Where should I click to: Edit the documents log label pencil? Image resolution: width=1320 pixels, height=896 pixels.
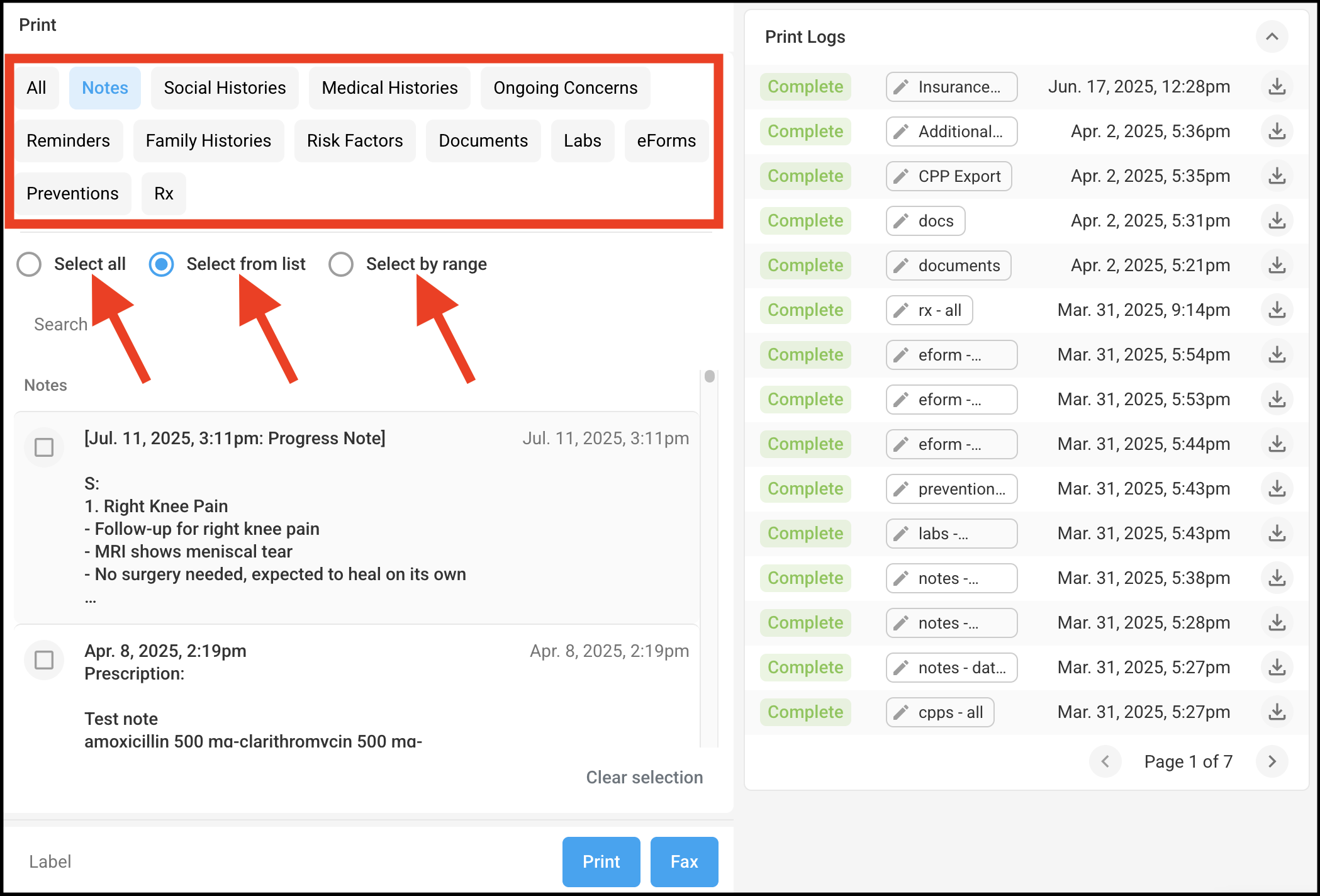(x=901, y=266)
